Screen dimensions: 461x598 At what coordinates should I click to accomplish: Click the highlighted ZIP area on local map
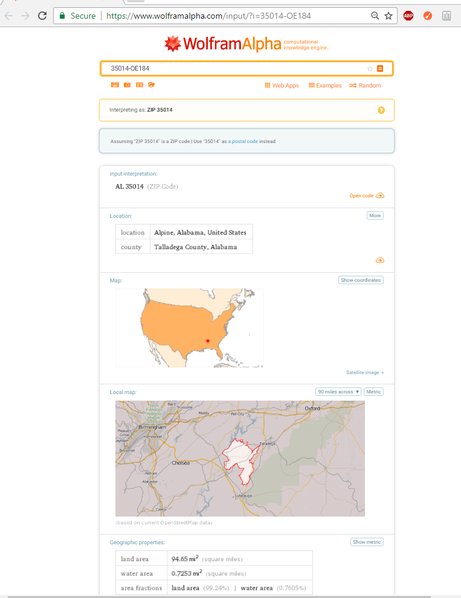[241, 461]
